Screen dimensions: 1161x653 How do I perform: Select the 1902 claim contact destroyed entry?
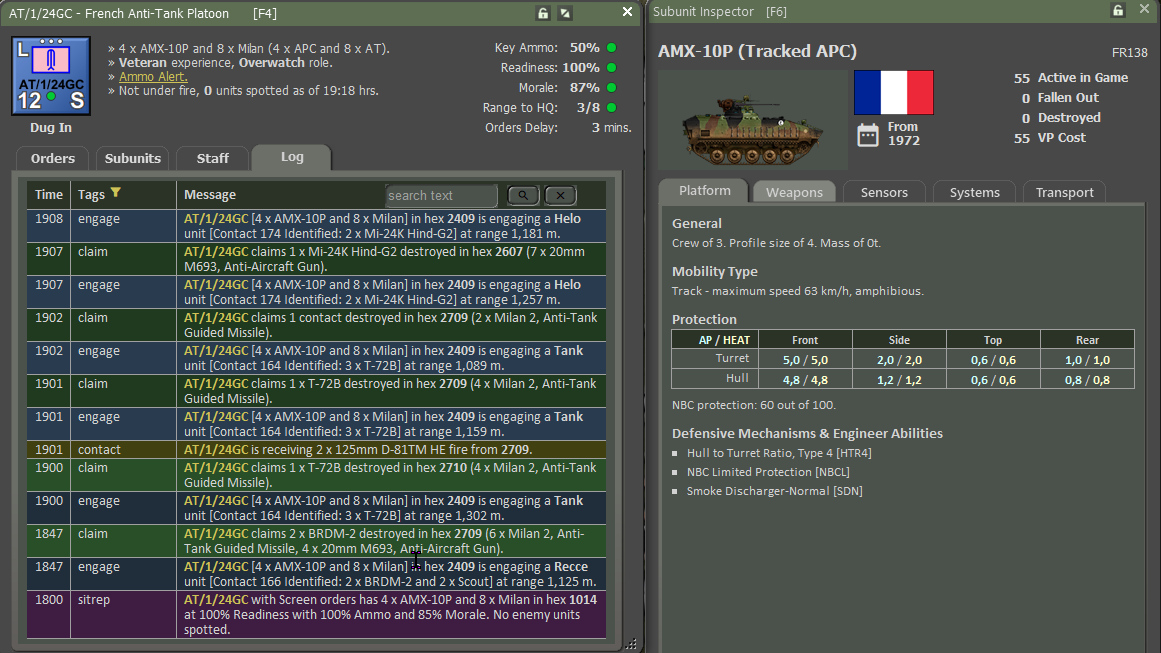click(x=316, y=325)
